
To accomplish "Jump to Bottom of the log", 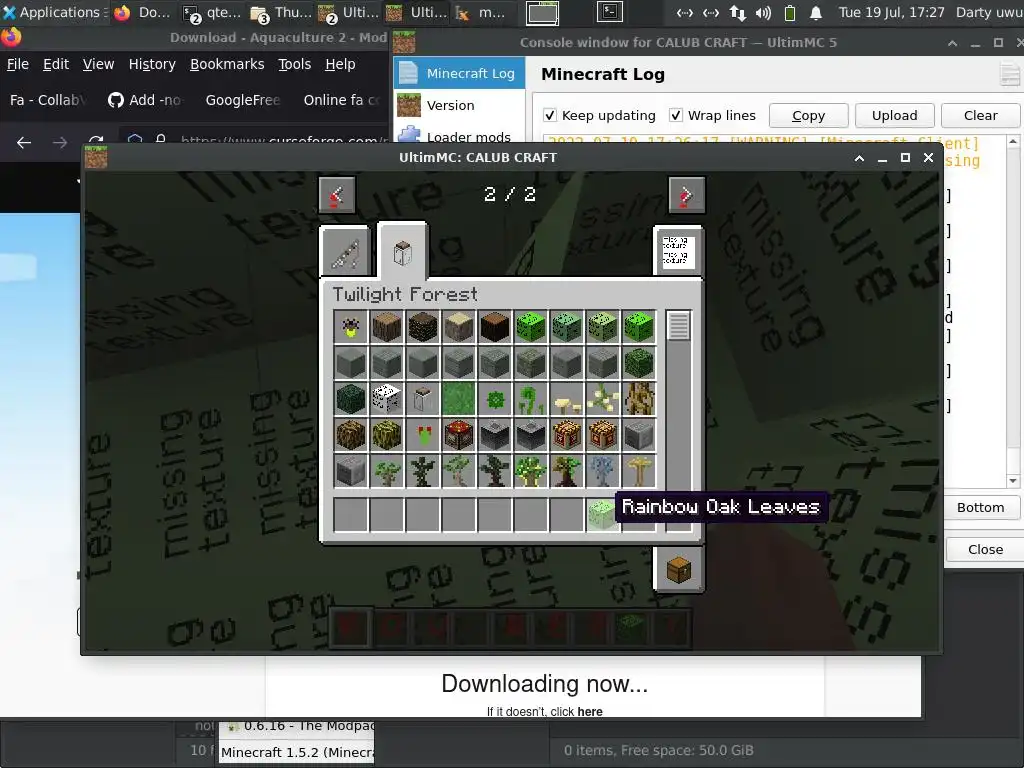I will [x=980, y=507].
